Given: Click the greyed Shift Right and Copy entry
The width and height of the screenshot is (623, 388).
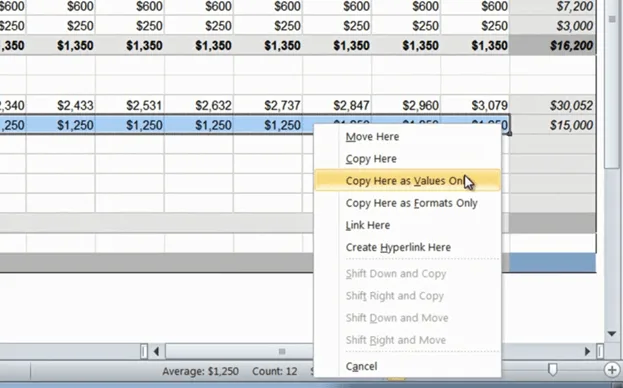Looking at the screenshot, I should tap(407, 296).
